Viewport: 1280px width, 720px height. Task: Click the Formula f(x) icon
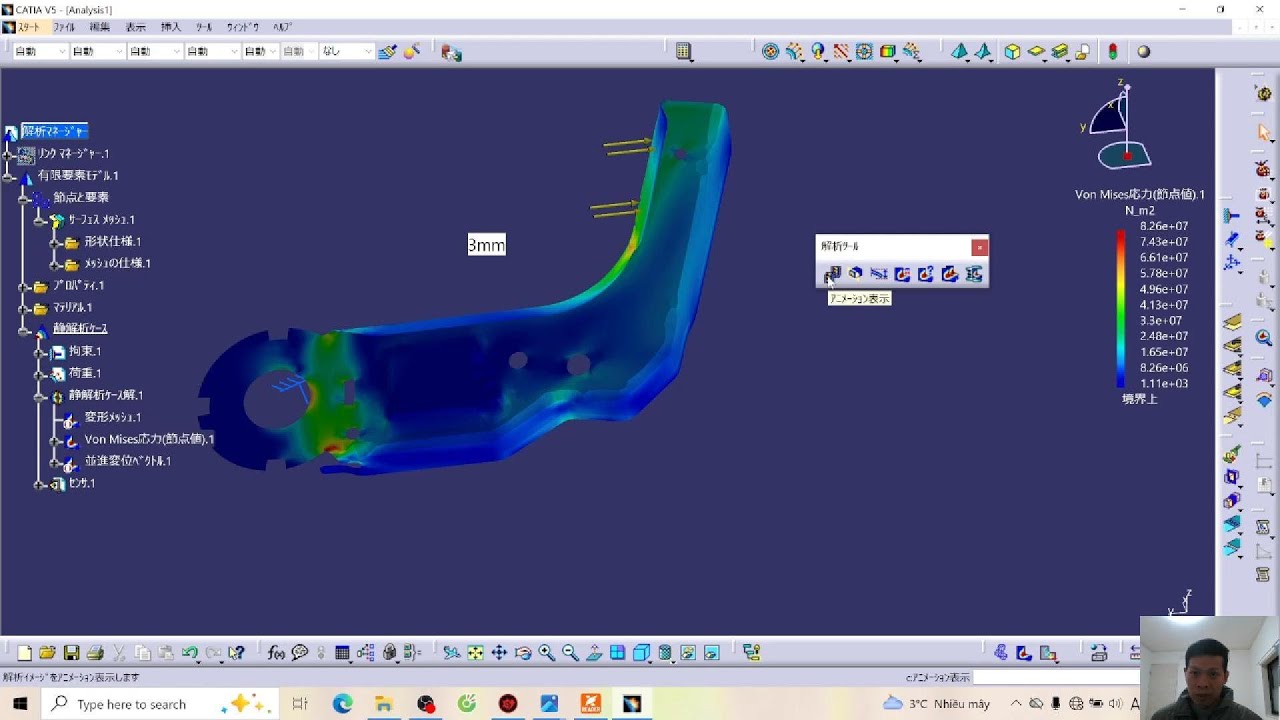coord(277,653)
